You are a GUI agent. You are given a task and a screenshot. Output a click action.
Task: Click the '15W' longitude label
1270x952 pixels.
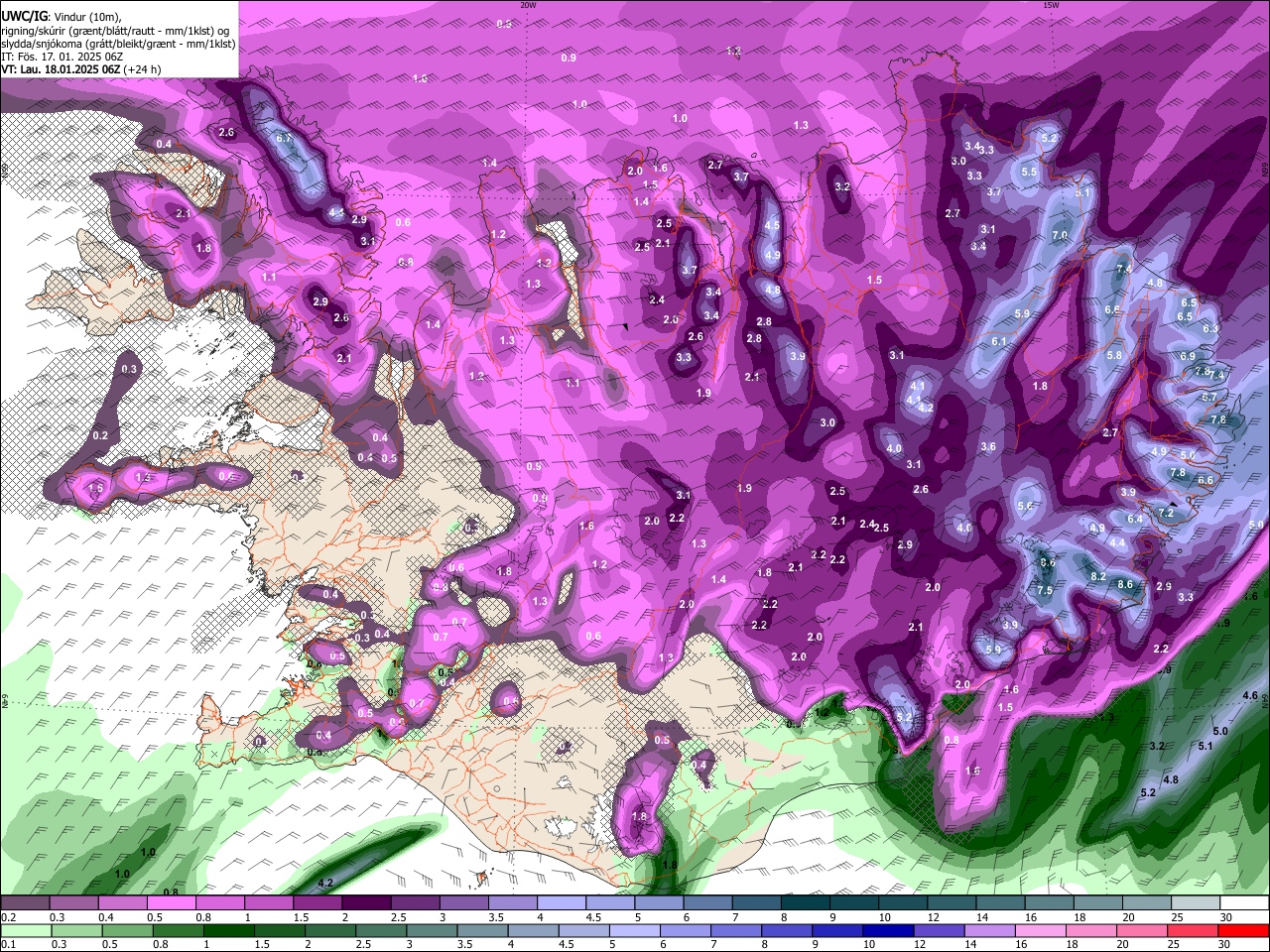click(x=1051, y=5)
